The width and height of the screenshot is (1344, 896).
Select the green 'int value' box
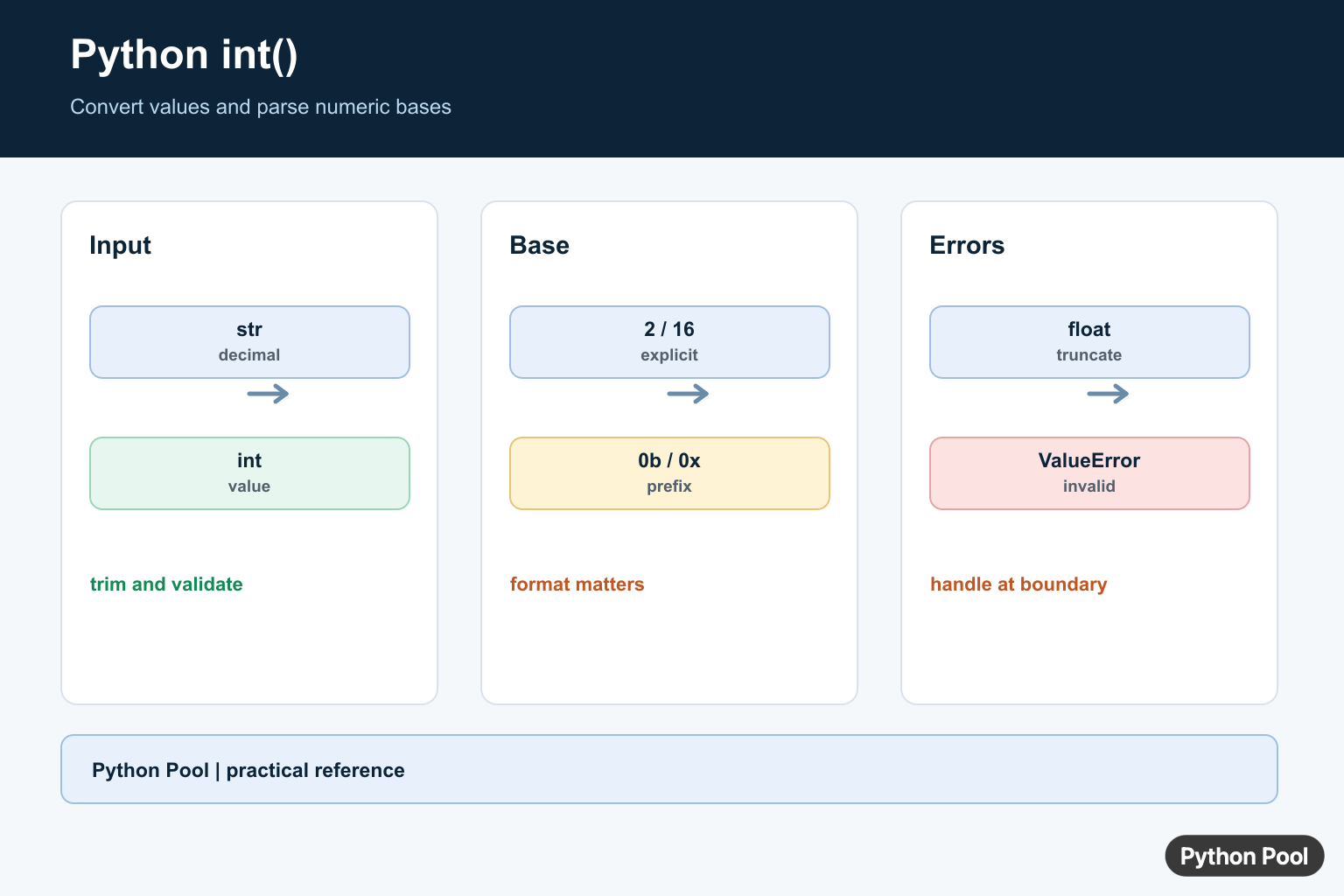click(x=249, y=473)
